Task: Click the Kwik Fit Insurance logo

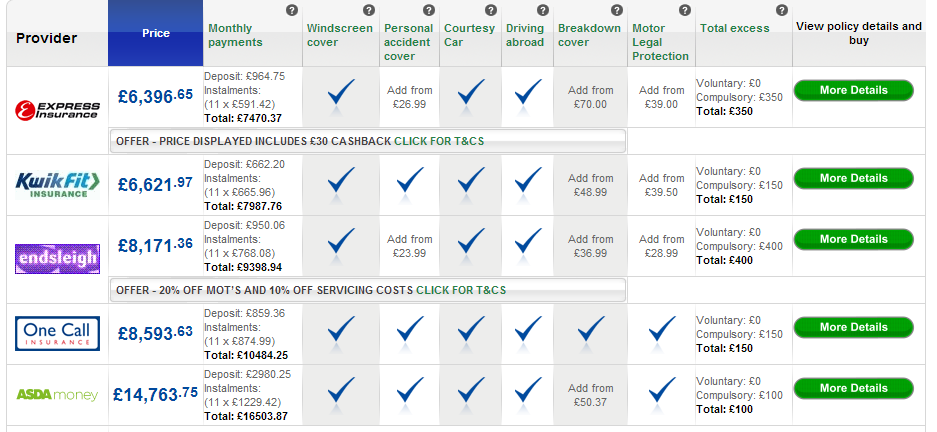Action: coord(57,183)
